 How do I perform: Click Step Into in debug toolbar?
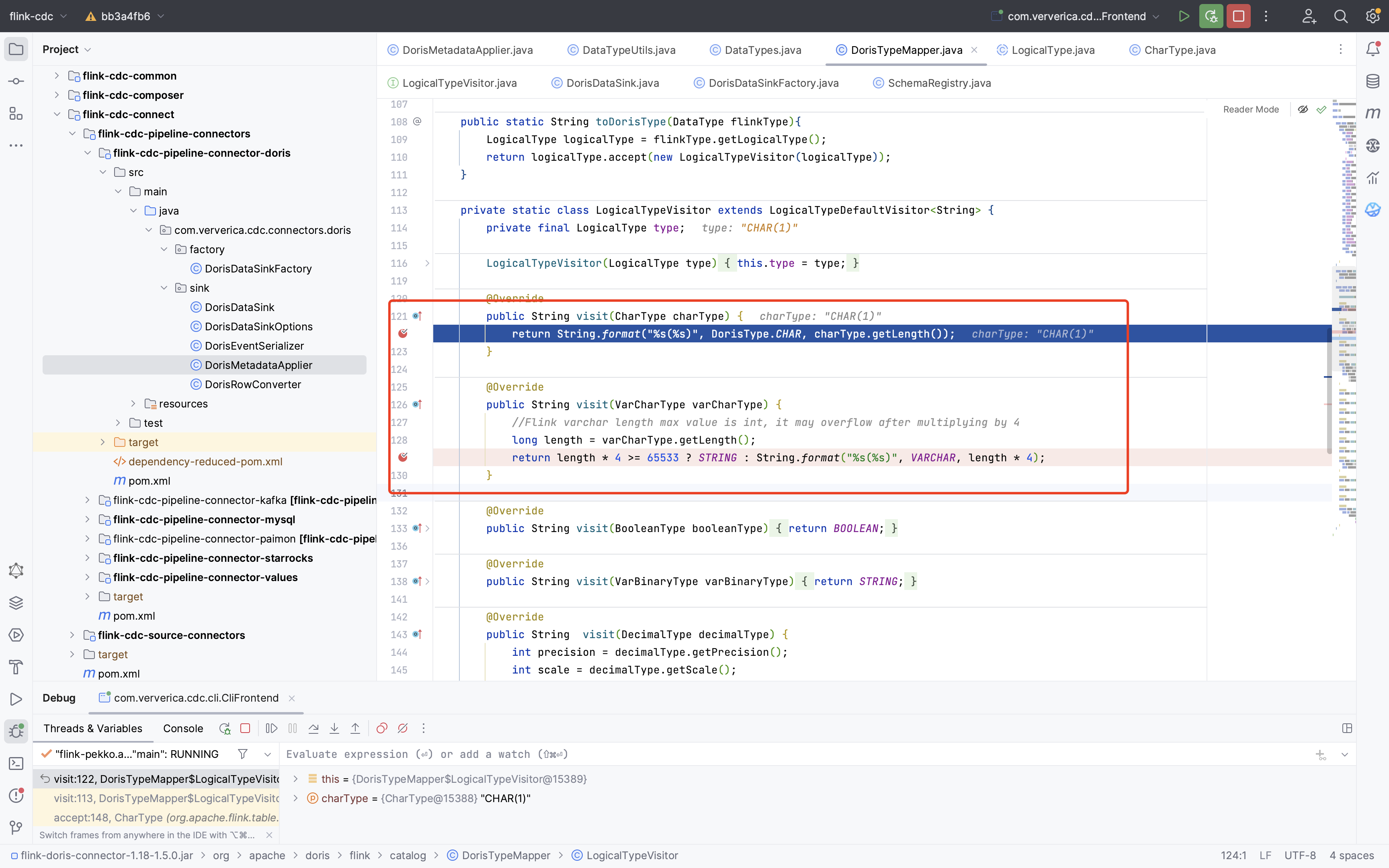click(334, 729)
